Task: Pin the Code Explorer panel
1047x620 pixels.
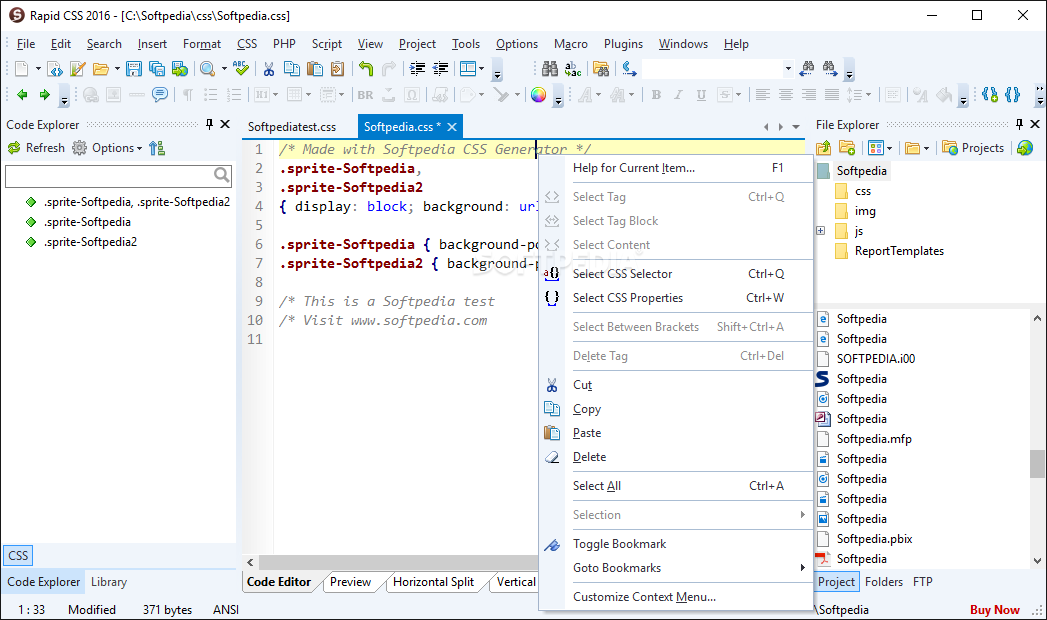Action: coord(210,124)
